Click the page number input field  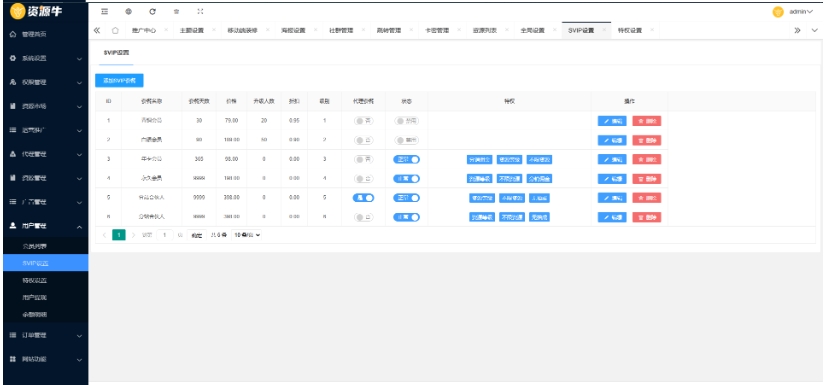point(165,235)
